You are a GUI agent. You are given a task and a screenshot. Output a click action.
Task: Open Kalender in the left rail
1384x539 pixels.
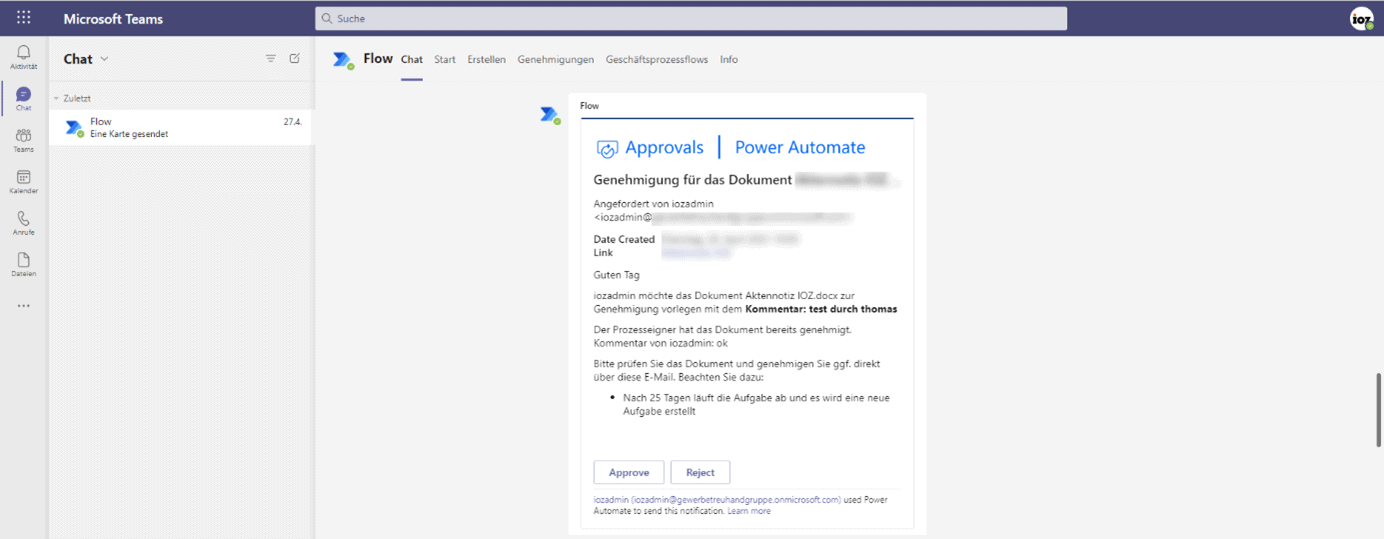tap(24, 181)
